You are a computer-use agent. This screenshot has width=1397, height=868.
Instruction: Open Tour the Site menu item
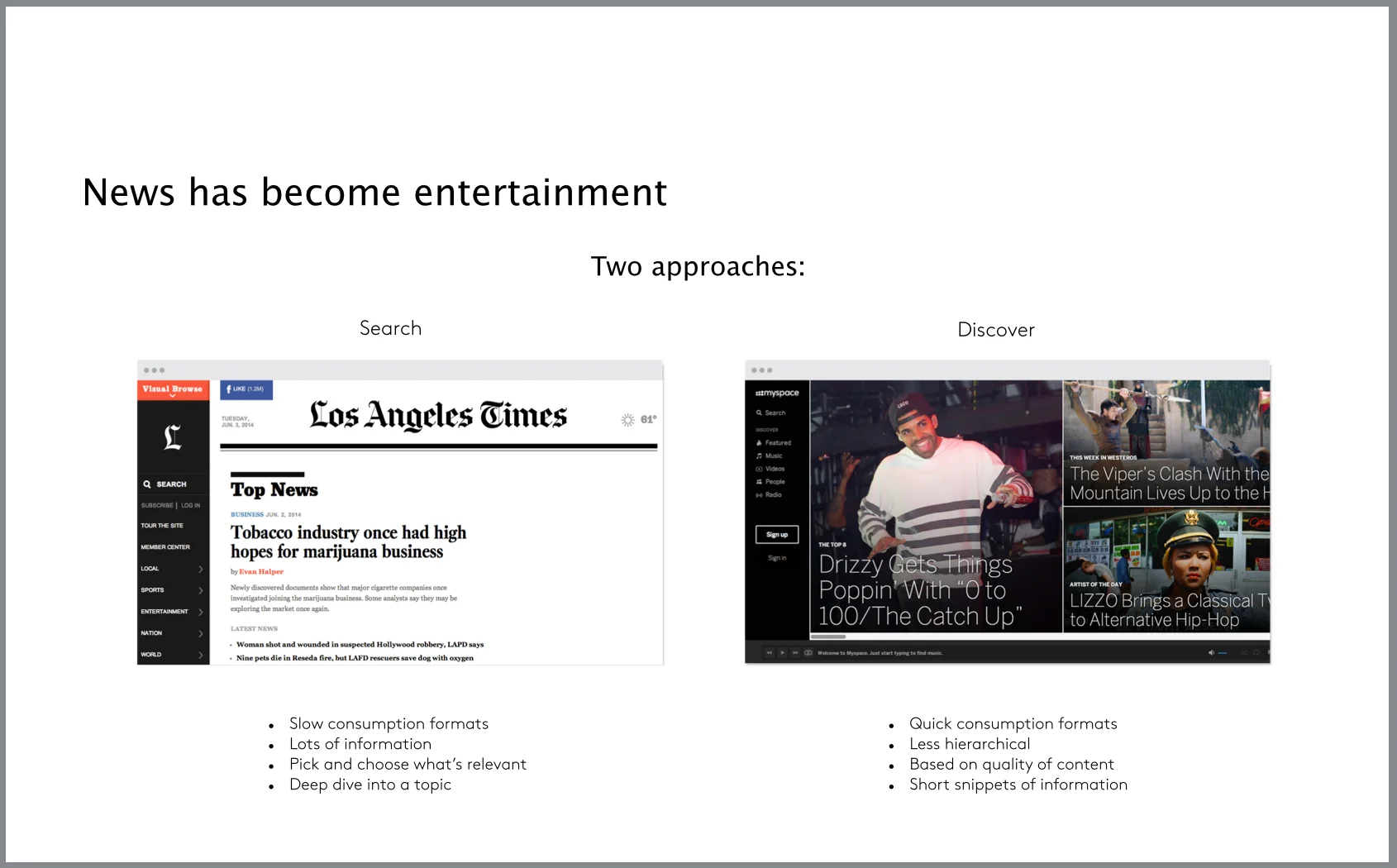coord(162,526)
